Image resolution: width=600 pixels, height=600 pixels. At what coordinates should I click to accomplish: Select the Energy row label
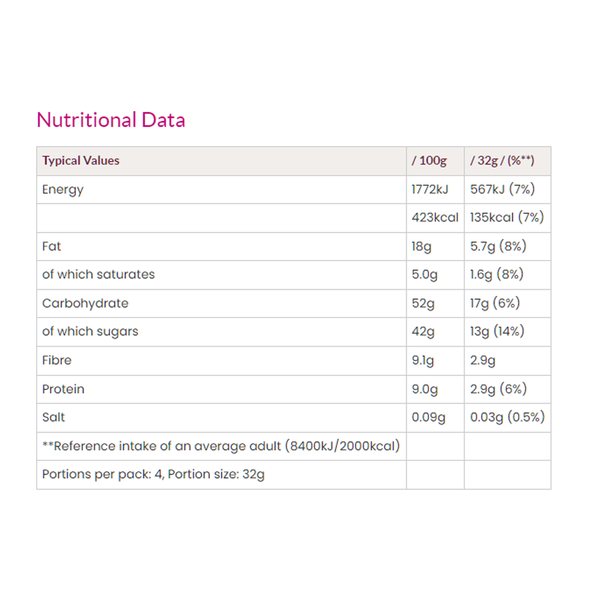(62, 190)
